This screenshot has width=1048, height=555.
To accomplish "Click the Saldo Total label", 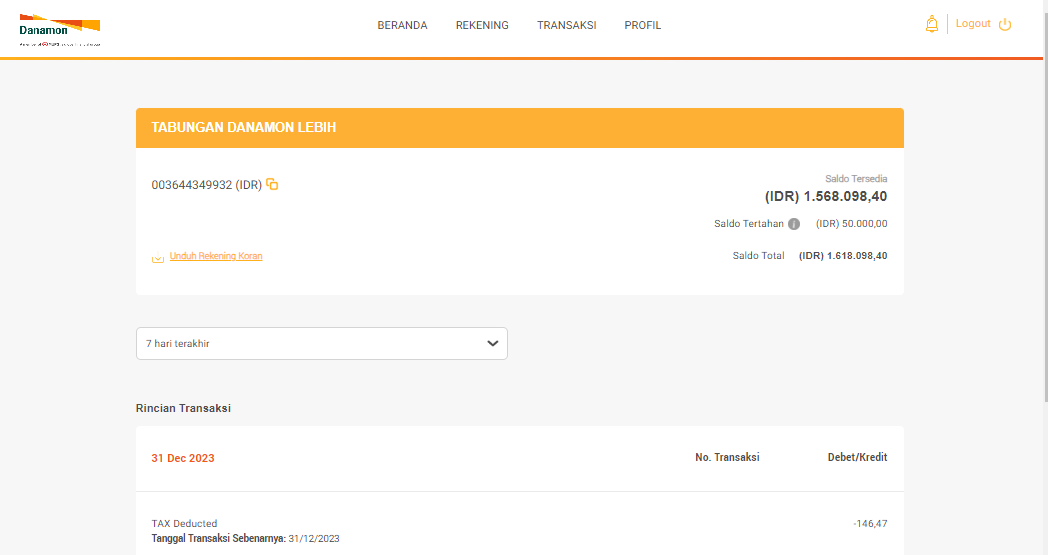I will tap(759, 256).
